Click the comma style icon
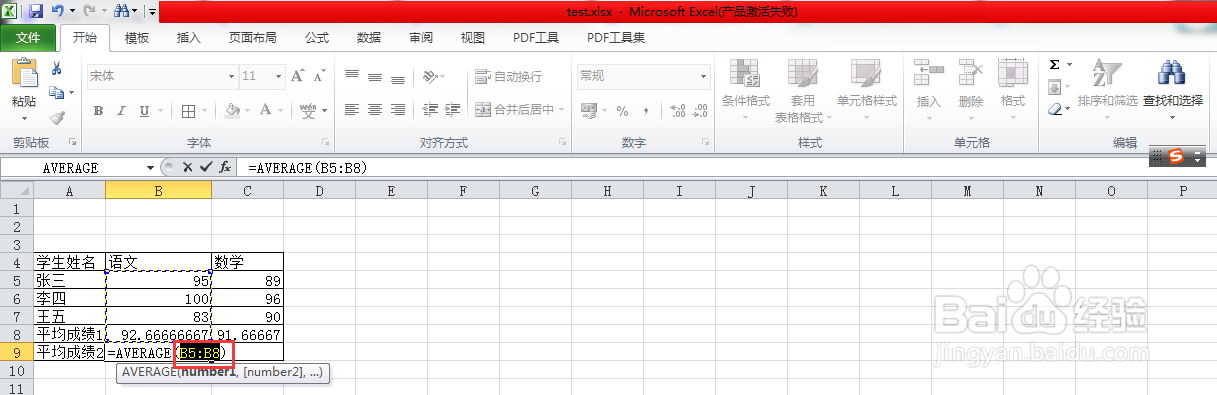The image size is (1217, 395). click(x=646, y=110)
